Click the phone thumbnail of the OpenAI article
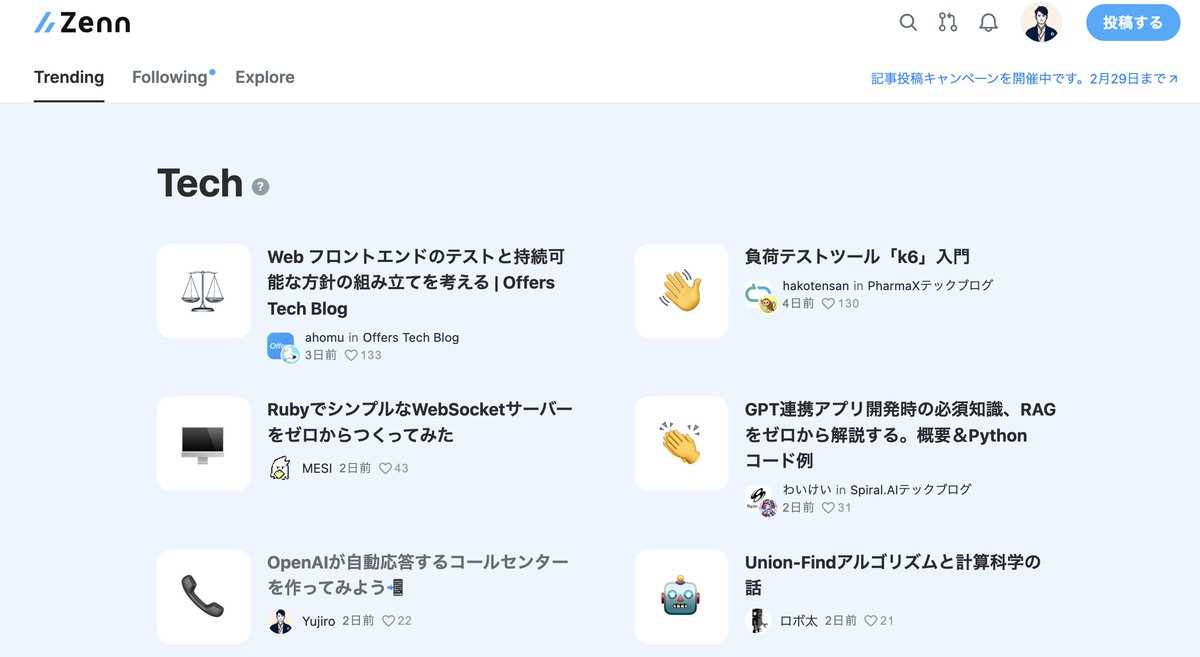Screen dimensions: 1200x657 click(x=203, y=597)
